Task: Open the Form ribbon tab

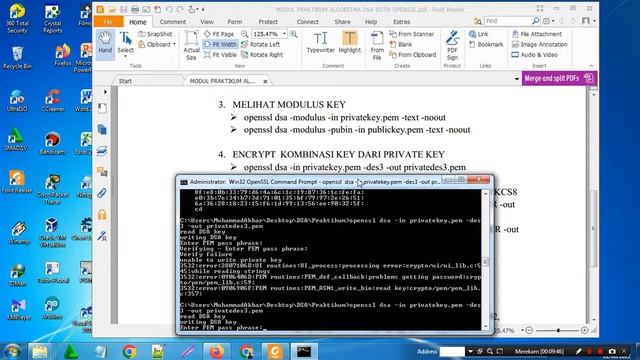Action: 235,22
